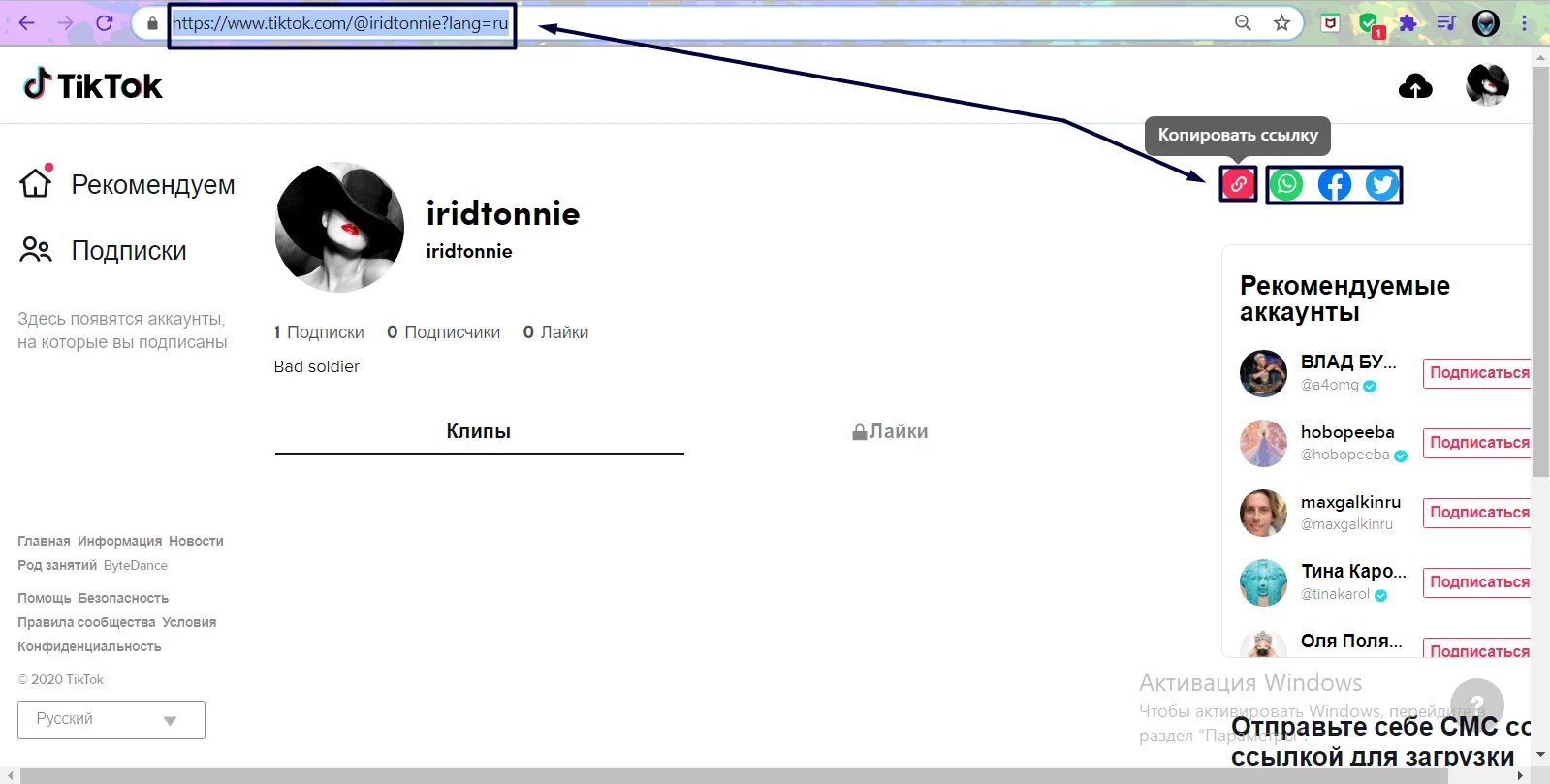Click the scrollbar down arrow

click(x=1540, y=754)
